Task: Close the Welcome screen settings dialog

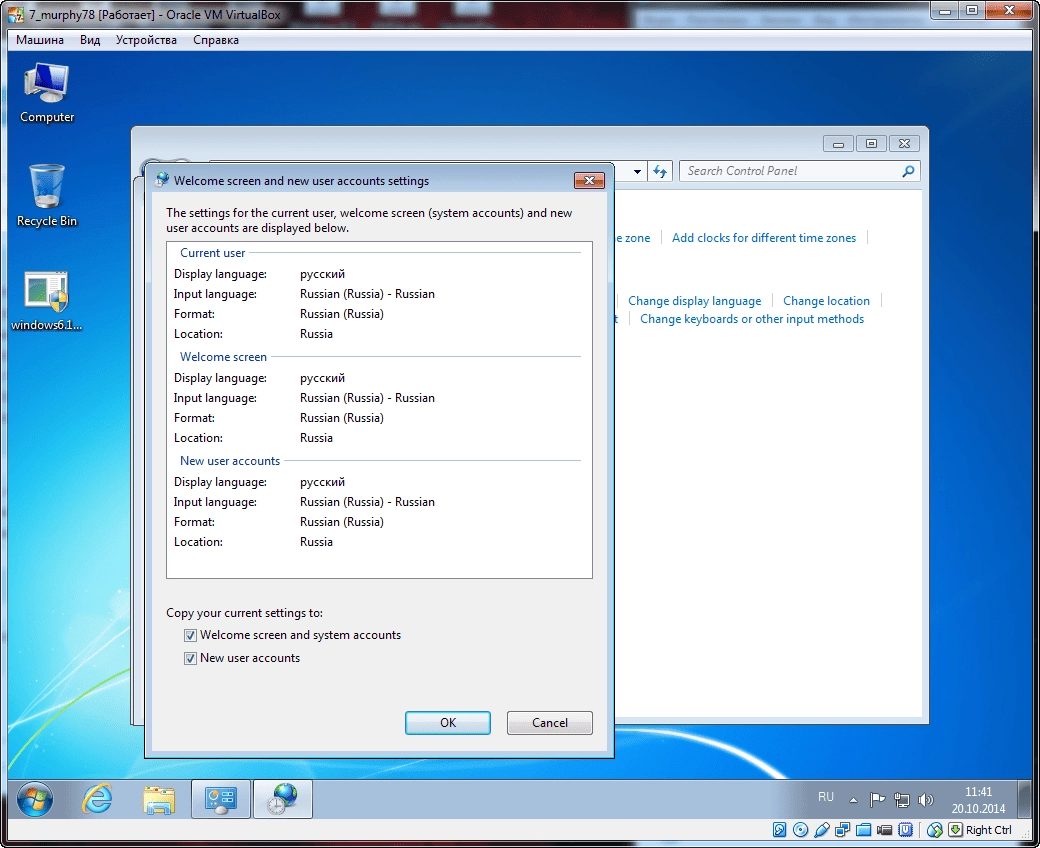Action: pos(589,180)
